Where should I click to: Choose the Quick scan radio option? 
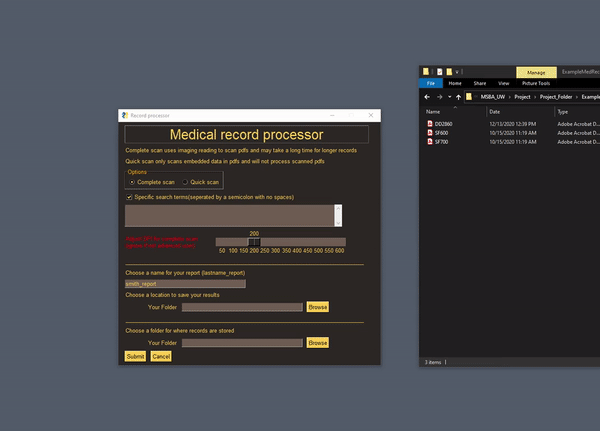[x=184, y=182]
